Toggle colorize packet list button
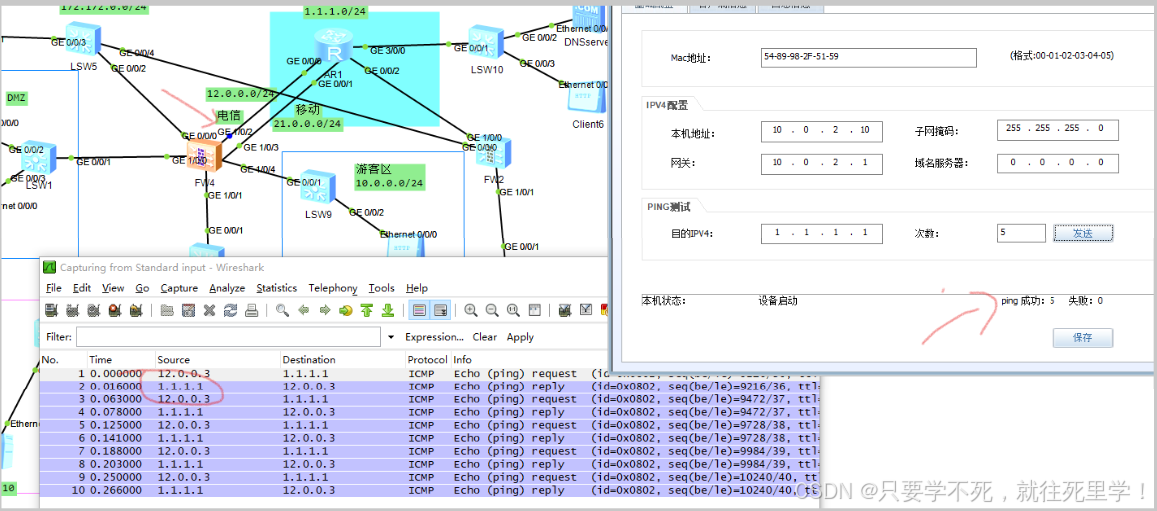 click(419, 310)
